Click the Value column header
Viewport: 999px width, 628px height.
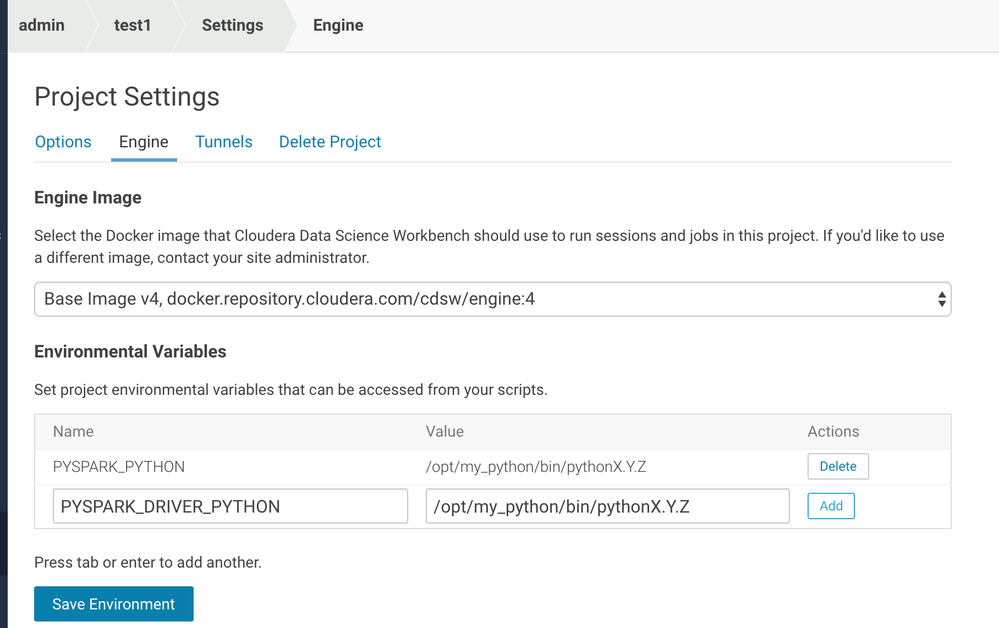[x=445, y=432]
